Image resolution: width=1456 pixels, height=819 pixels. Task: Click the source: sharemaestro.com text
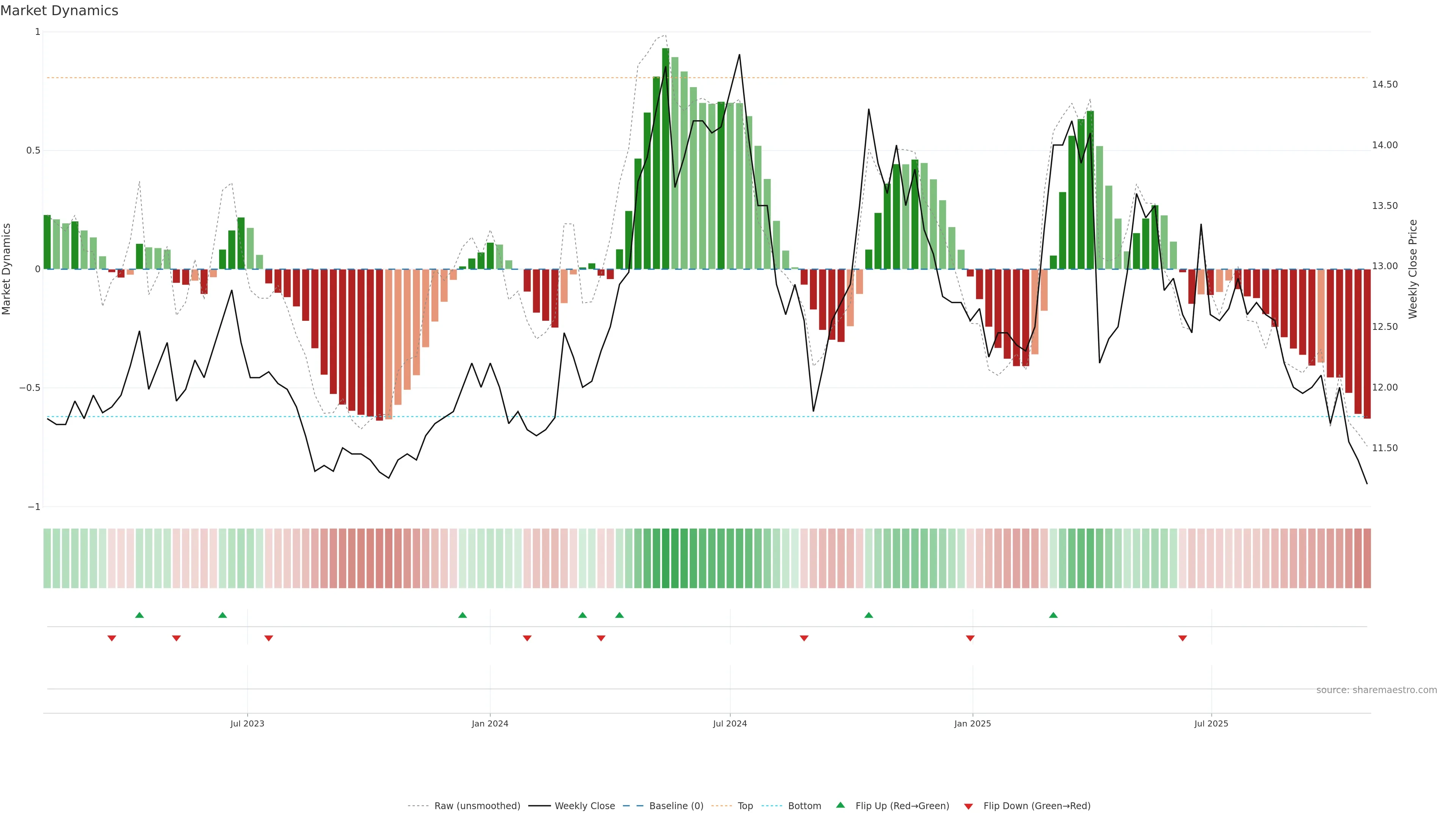pyautogui.click(x=1376, y=690)
